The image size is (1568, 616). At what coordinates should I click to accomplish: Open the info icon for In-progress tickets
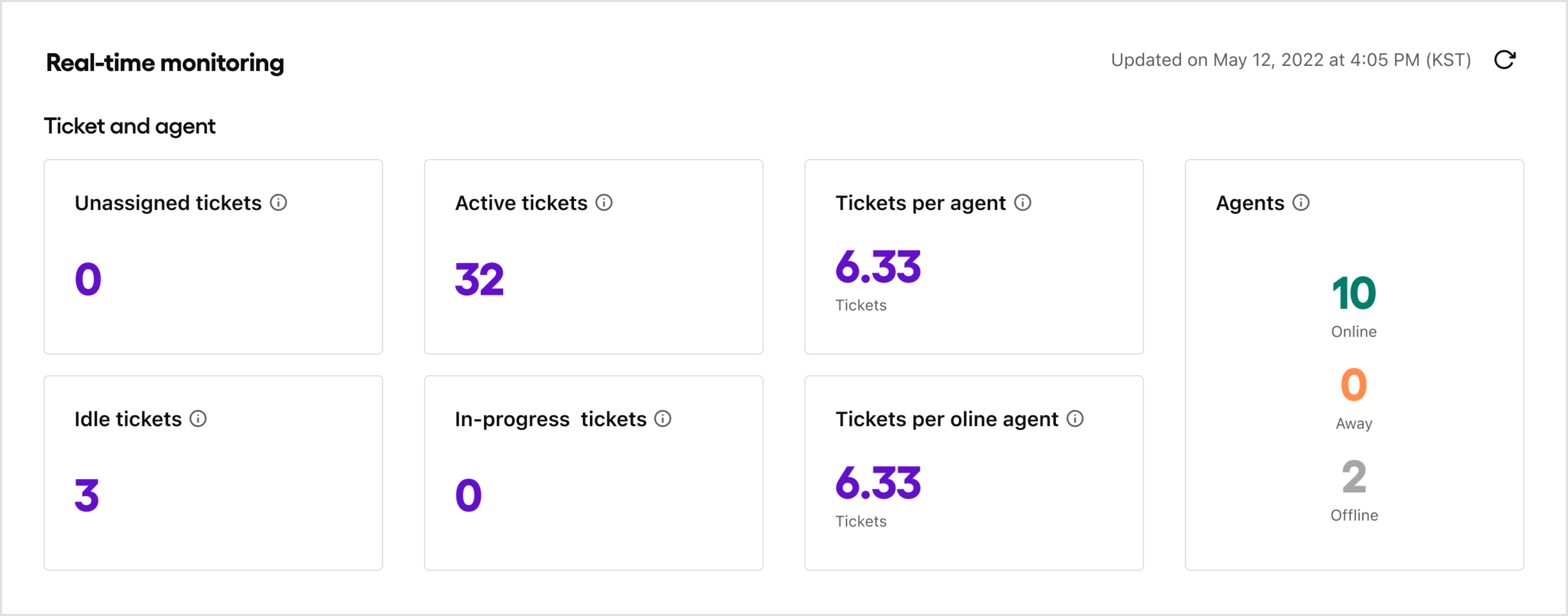click(663, 418)
